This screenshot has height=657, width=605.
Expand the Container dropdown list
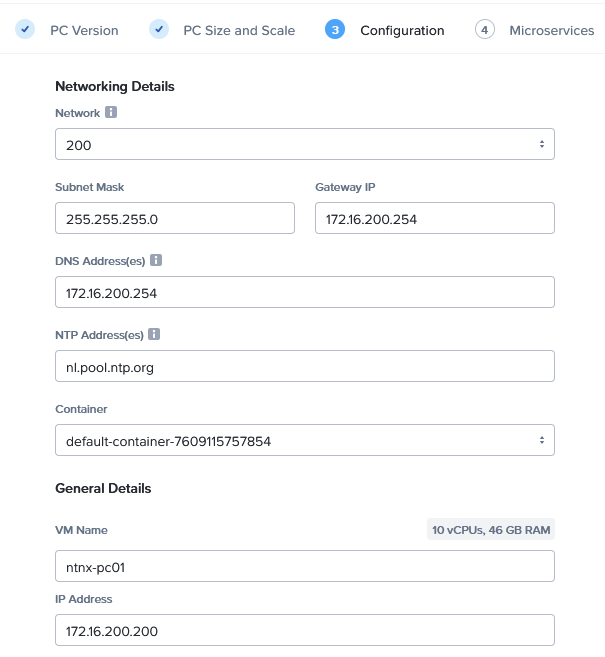coord(304,440)
